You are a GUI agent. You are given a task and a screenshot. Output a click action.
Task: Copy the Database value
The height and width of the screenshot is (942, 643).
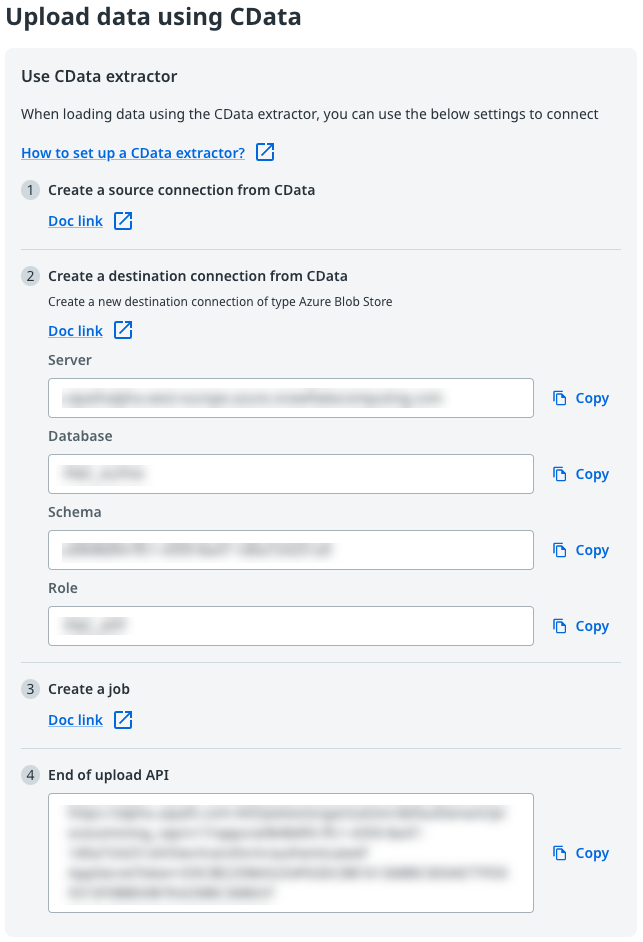[x=580, y=474]
